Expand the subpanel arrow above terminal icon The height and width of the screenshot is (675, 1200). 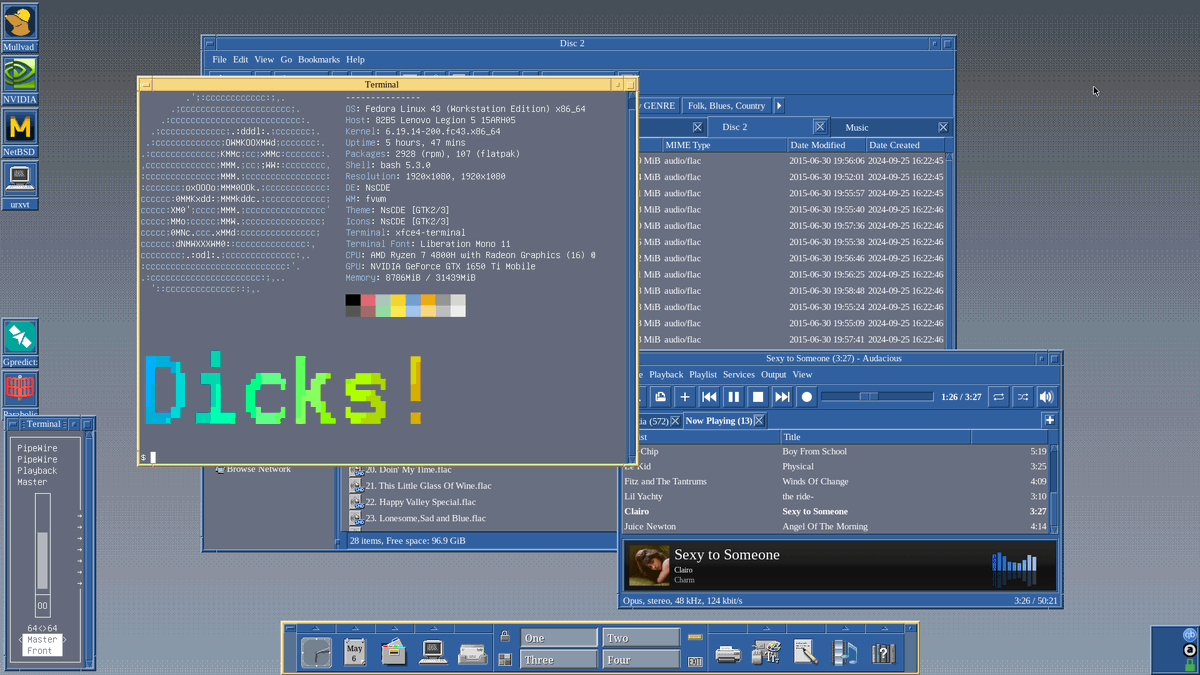pyautogui.click(x=433, y=629)
